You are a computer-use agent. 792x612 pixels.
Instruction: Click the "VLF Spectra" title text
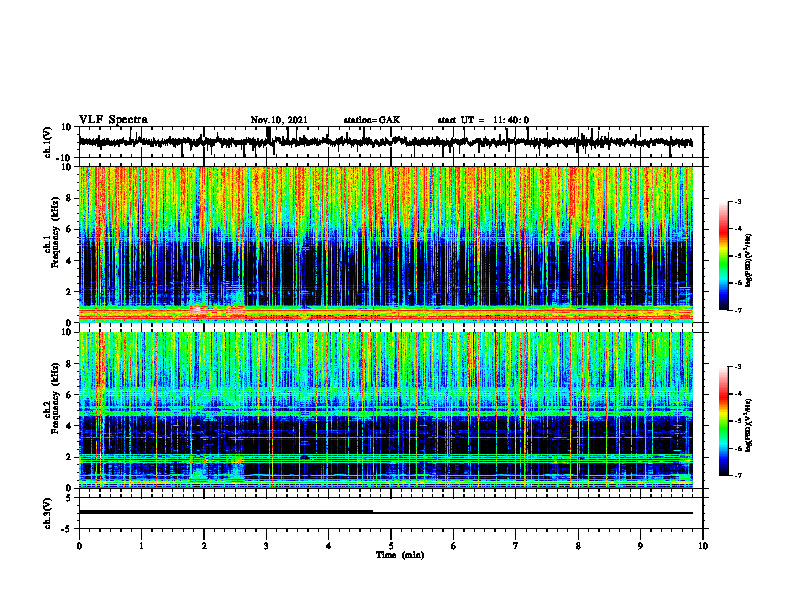click(113, 120)
